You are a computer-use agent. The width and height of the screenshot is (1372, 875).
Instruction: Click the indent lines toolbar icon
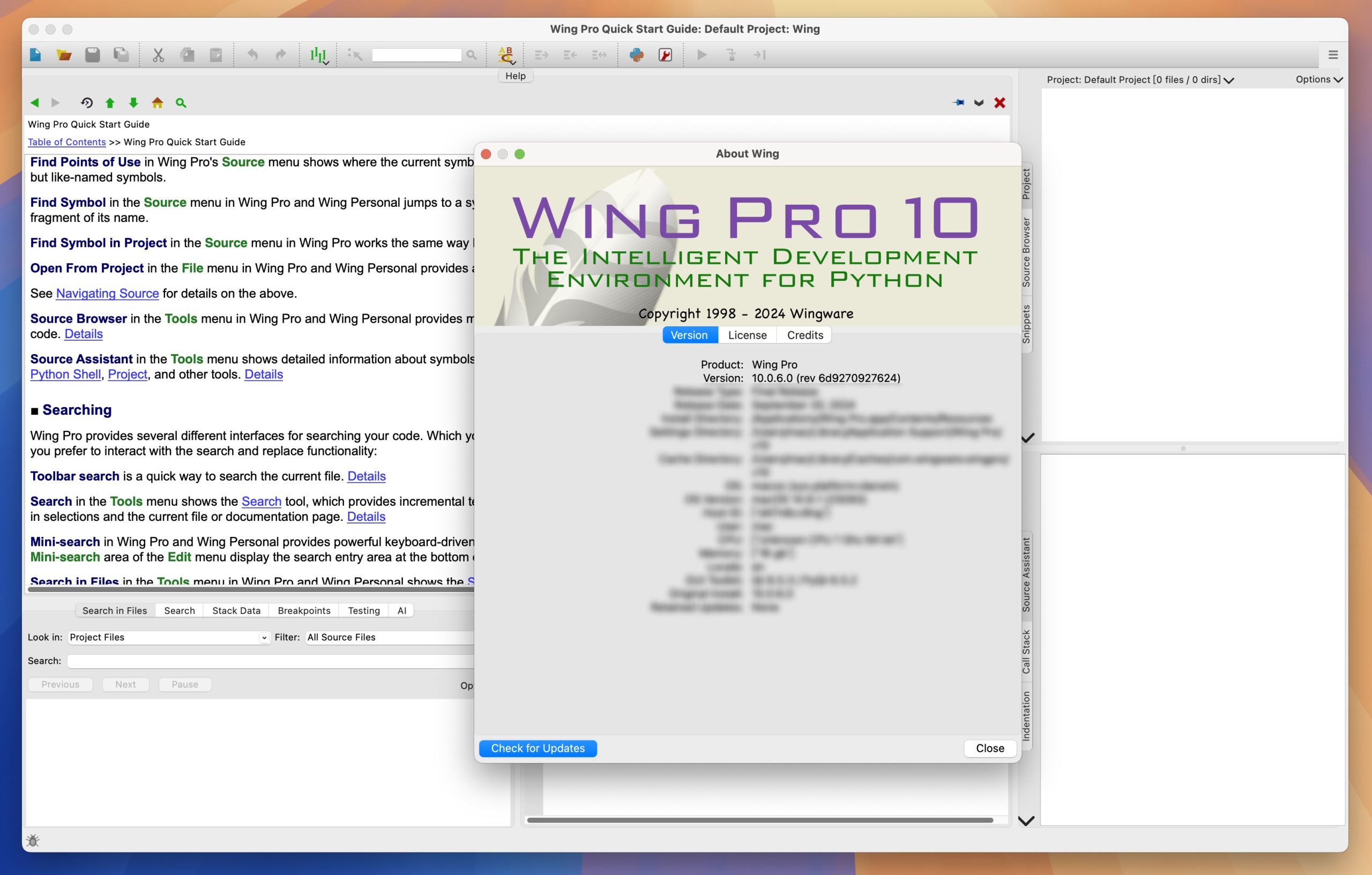(541, 55)
